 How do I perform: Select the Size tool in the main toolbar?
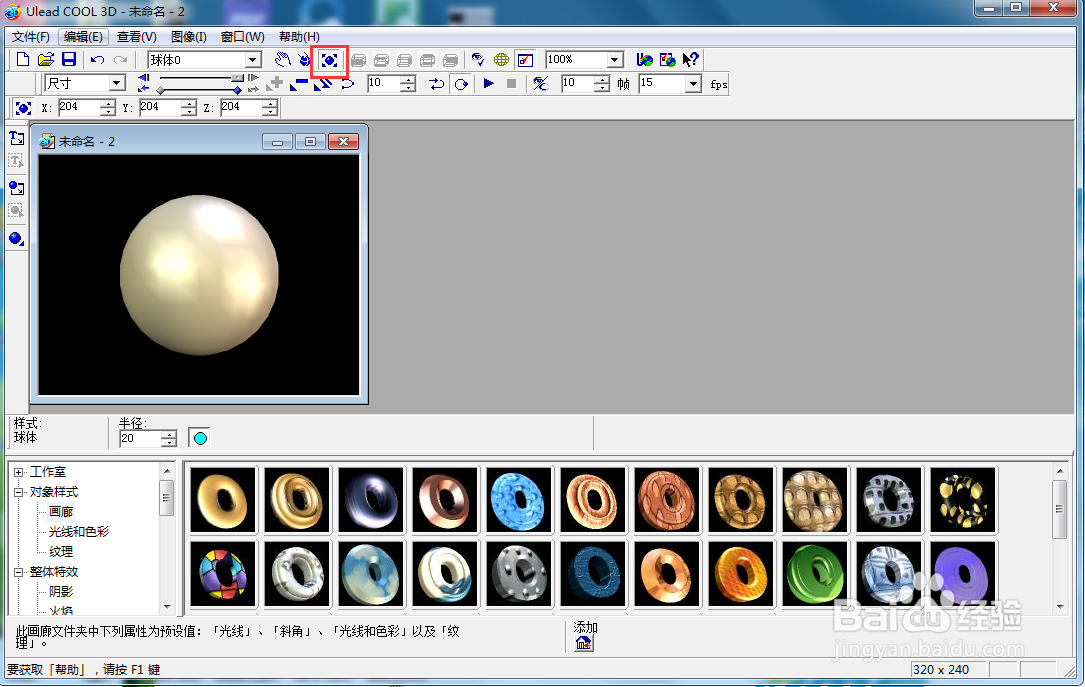coord(329,60)
